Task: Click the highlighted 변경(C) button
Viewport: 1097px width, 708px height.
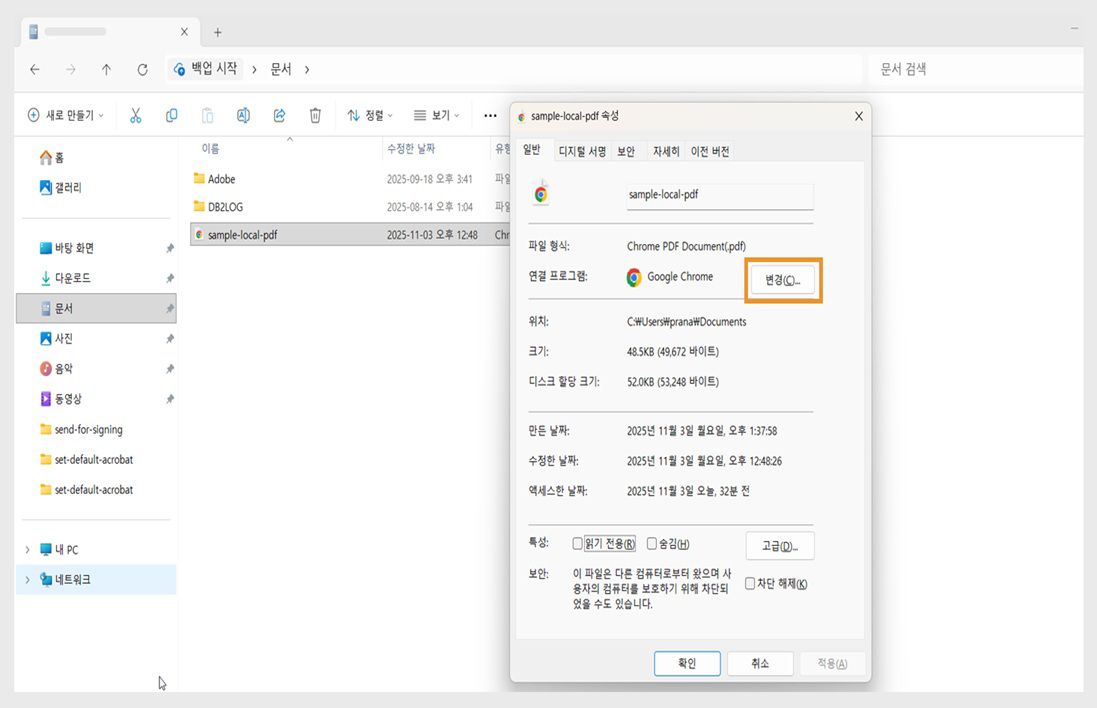Action: pos(784,281)
